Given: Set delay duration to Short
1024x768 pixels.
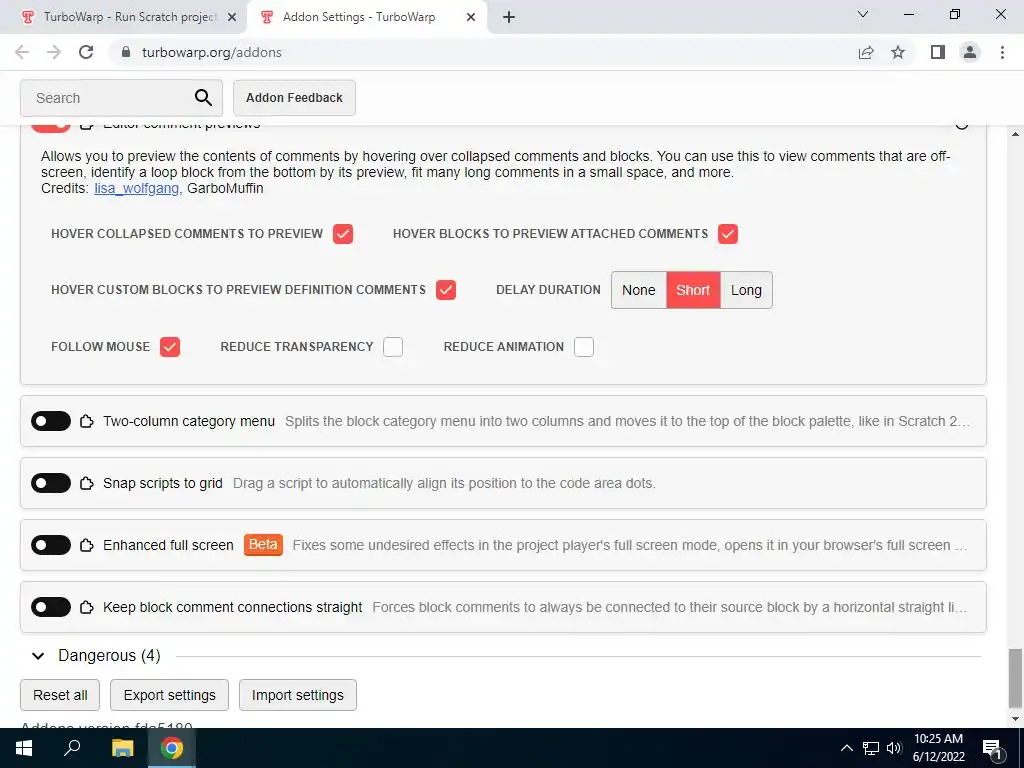Looking at the screenshot, I should [x=693, y=290].
